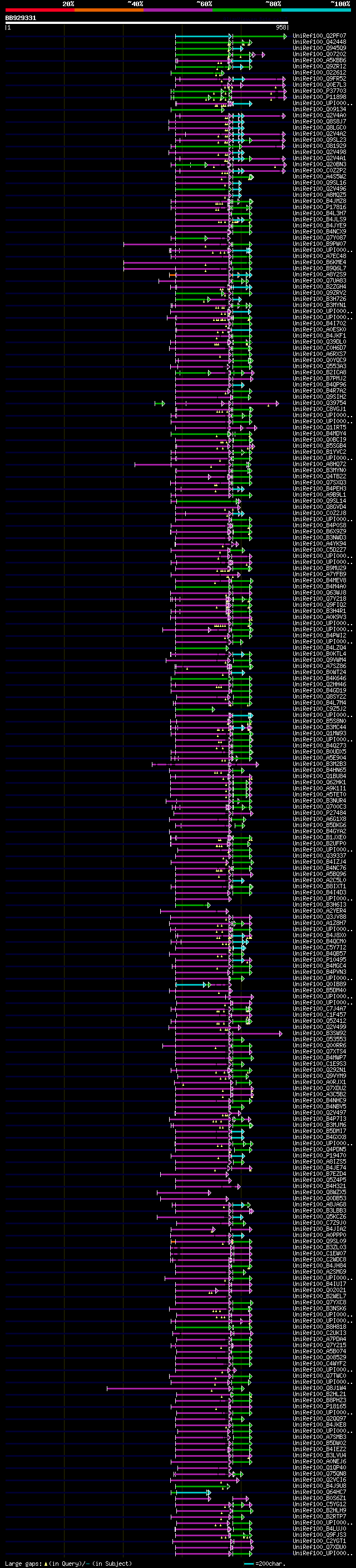356x1568 pixels.
Task: Select the UniRef100_Q553A3 label
Action: click(x=319, y=366)
